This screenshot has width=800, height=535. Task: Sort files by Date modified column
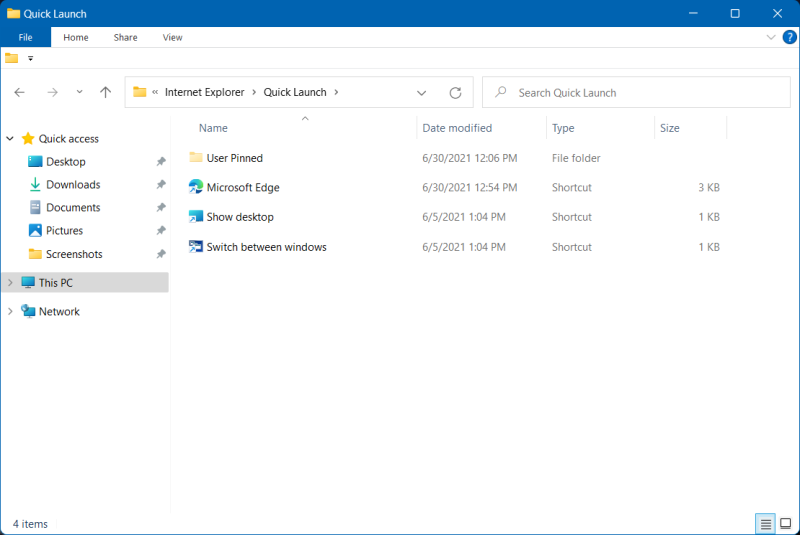coord(457,128)
